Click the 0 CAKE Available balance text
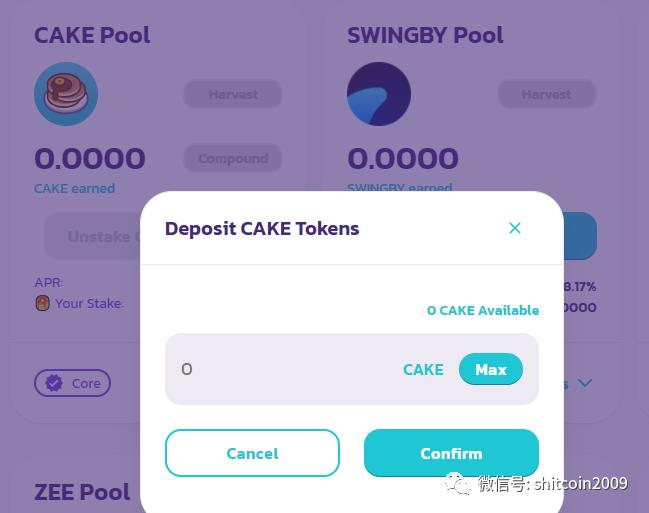Image resolution: width=649 pixels, height=513 pixels. 483,310
